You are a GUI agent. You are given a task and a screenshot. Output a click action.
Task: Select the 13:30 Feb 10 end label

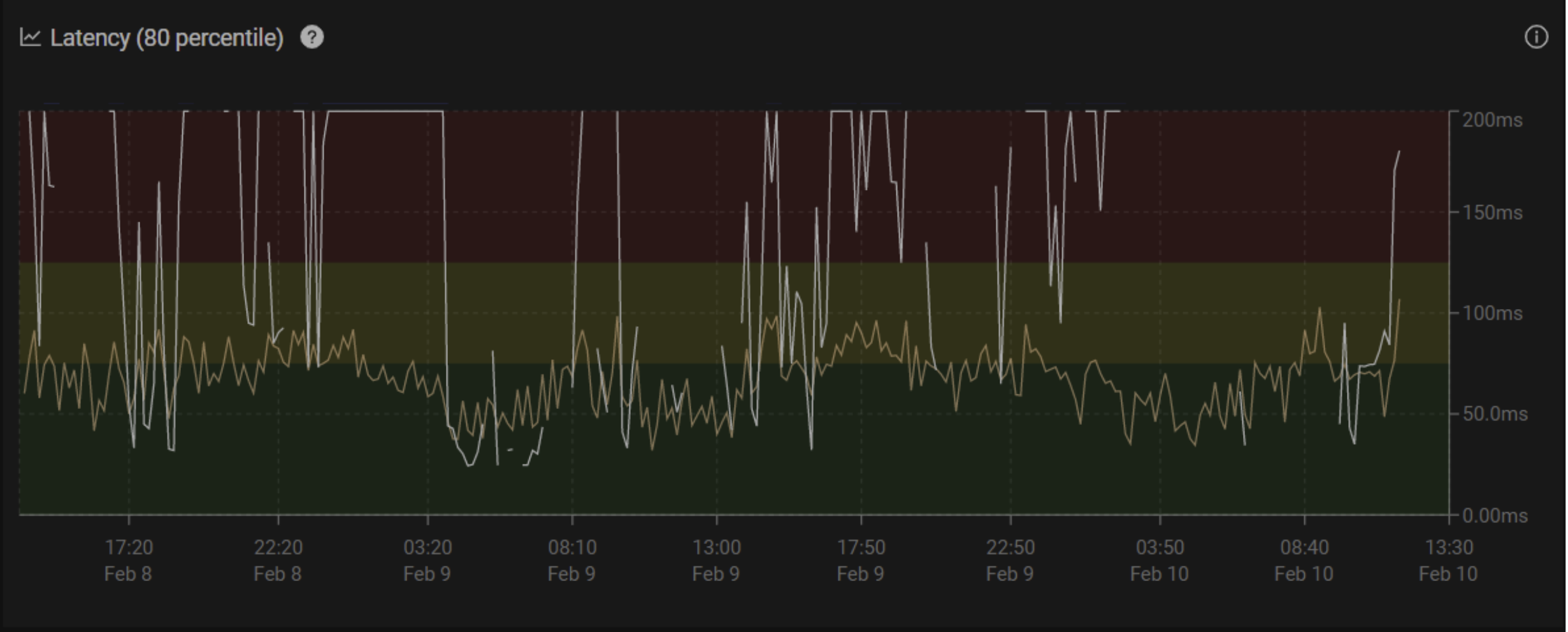pos(1448,560)
